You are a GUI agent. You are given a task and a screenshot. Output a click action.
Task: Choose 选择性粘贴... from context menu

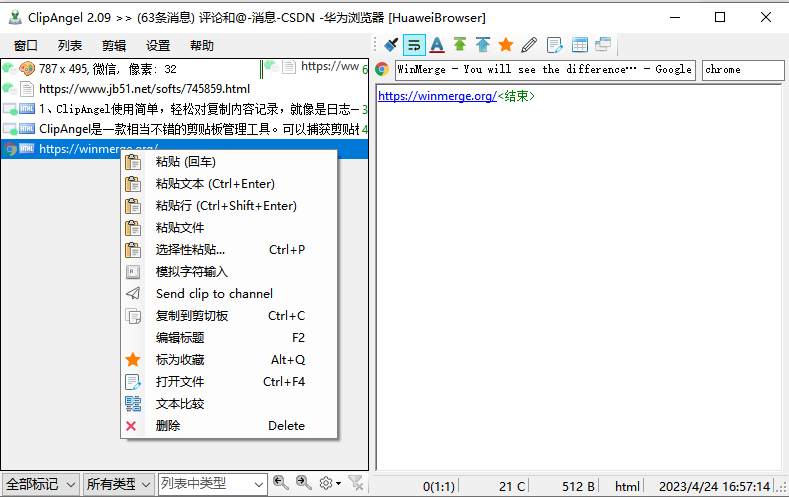click(x=229, y=250)
